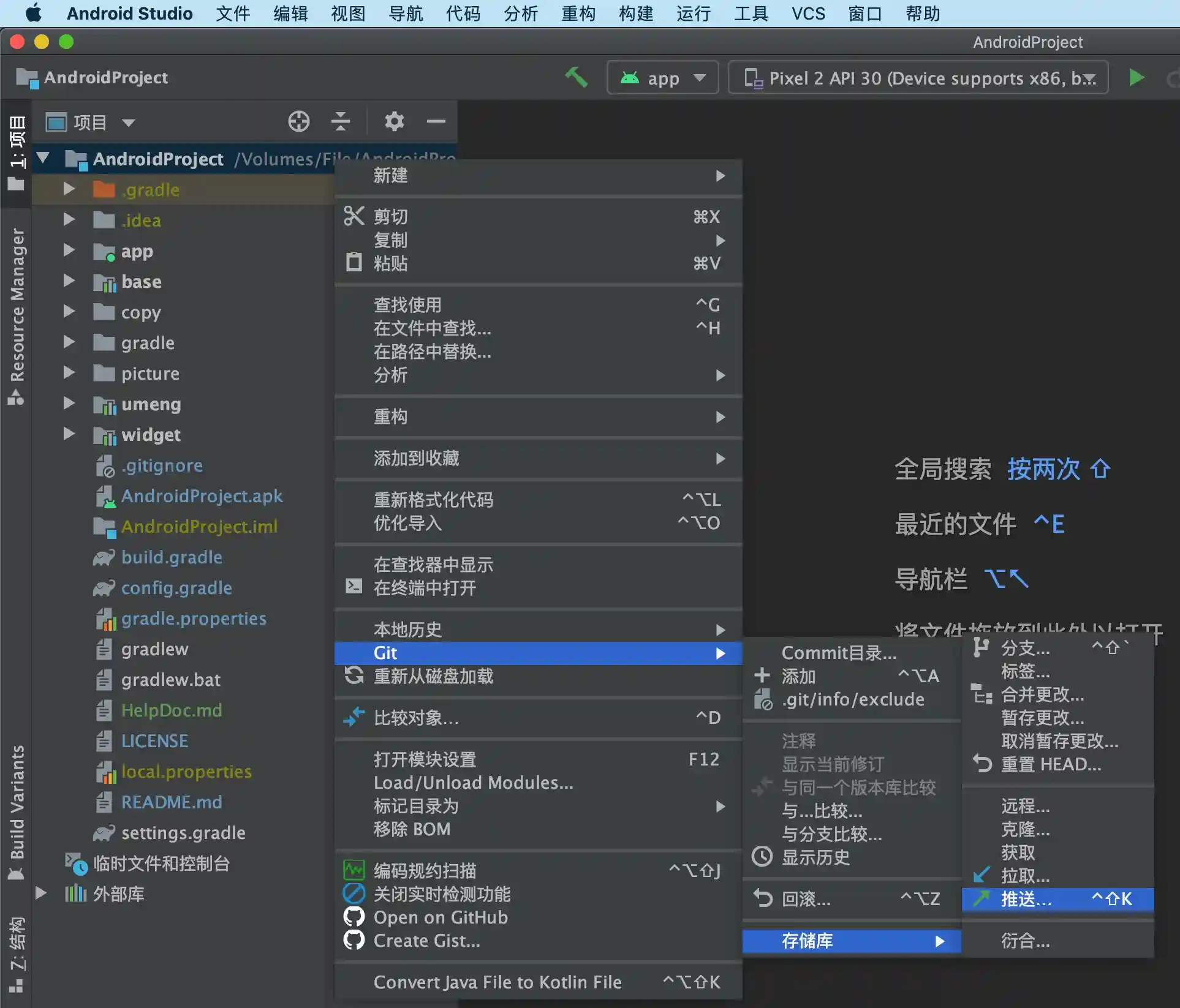
Task: Open Pixel 2 API 30 device dropdown
Action: (x=918, y=78)
